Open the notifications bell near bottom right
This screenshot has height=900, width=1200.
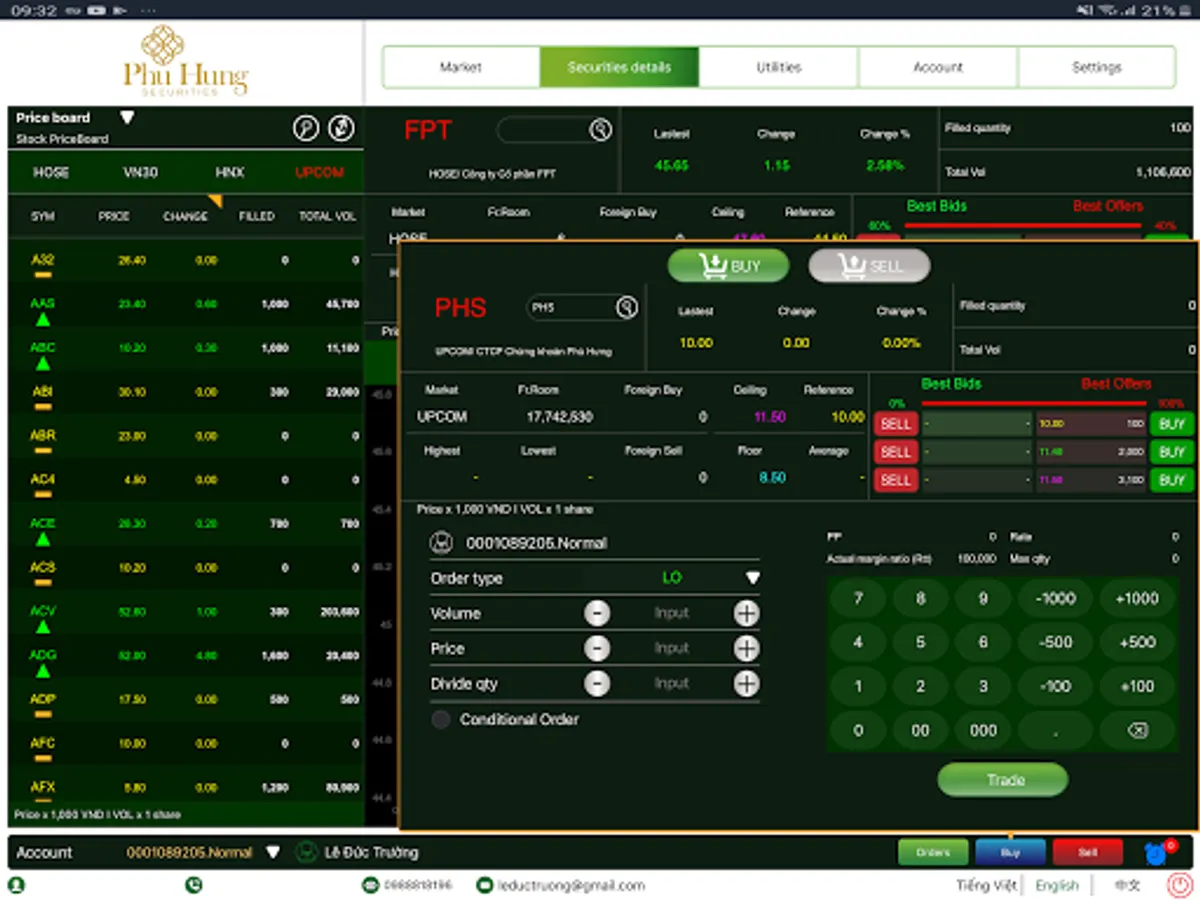(1155, 852)
